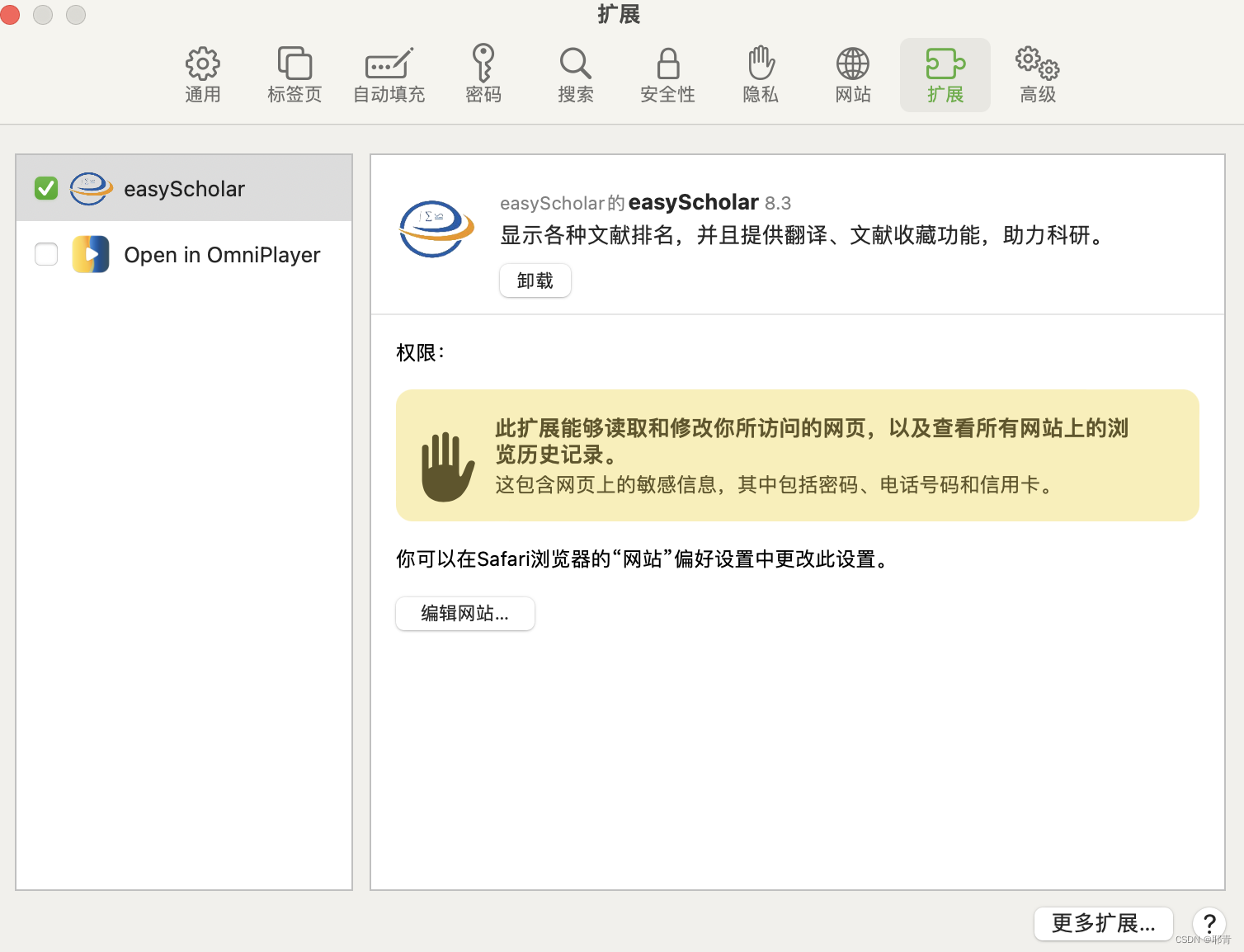Select the 密码 (Passwords) icon
This screenshot has width=1244, height=952.
[x=483, y=74]
